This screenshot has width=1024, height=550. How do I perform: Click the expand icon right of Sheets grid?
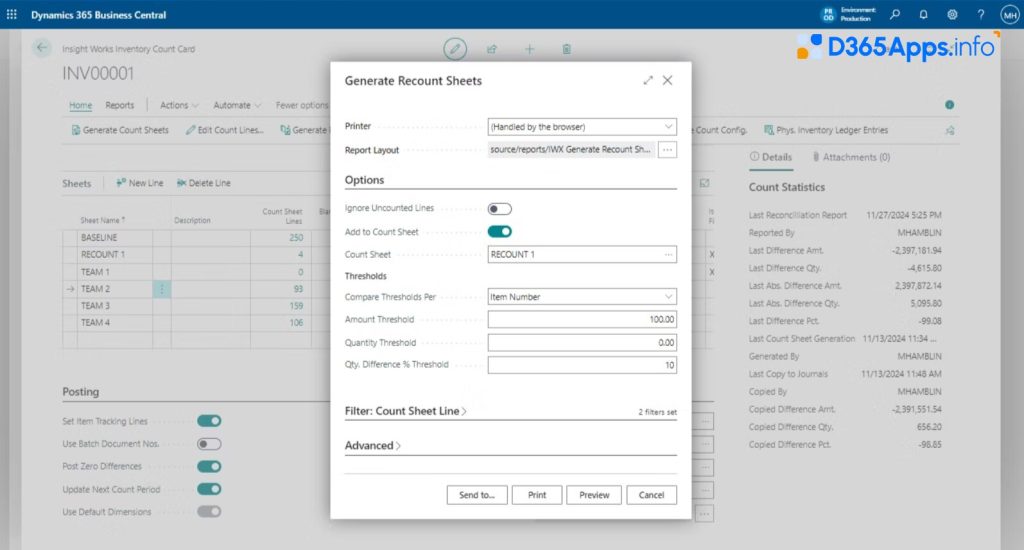point(705,184)
